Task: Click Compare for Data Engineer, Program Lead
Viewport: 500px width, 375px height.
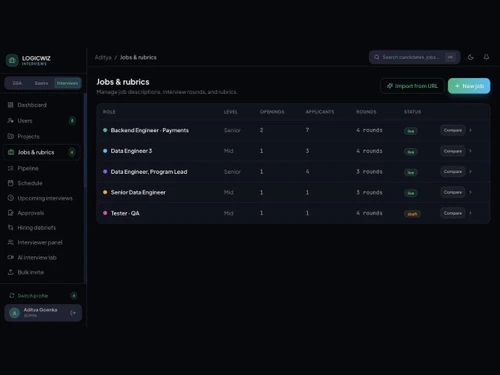Action: [453, 172]
